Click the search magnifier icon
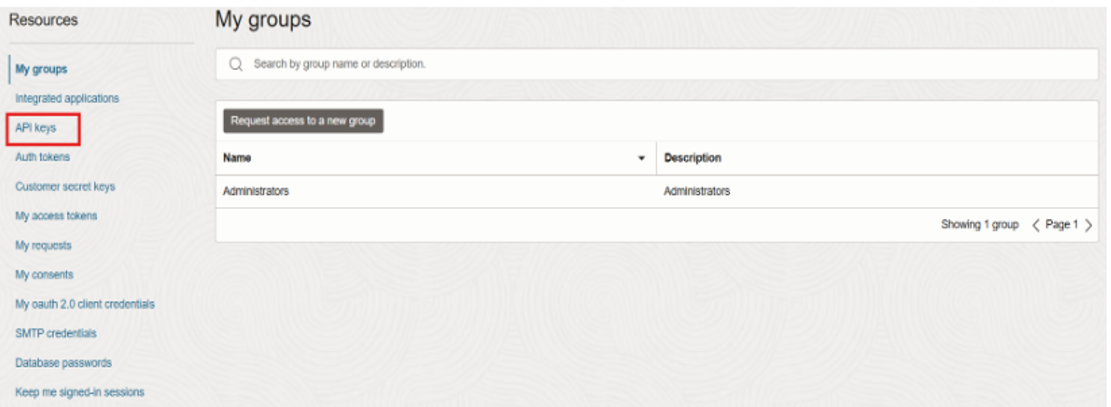1111x407 pixels. 237,64
